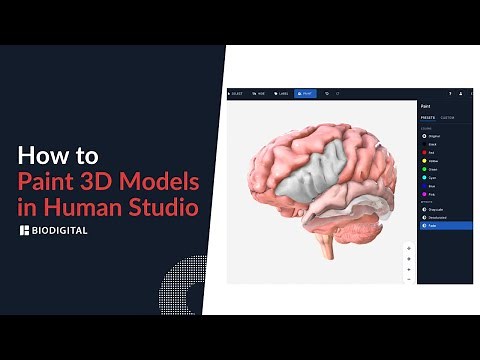Open the help question mark icon
This screenshot has height=360, width=480.
450,94
